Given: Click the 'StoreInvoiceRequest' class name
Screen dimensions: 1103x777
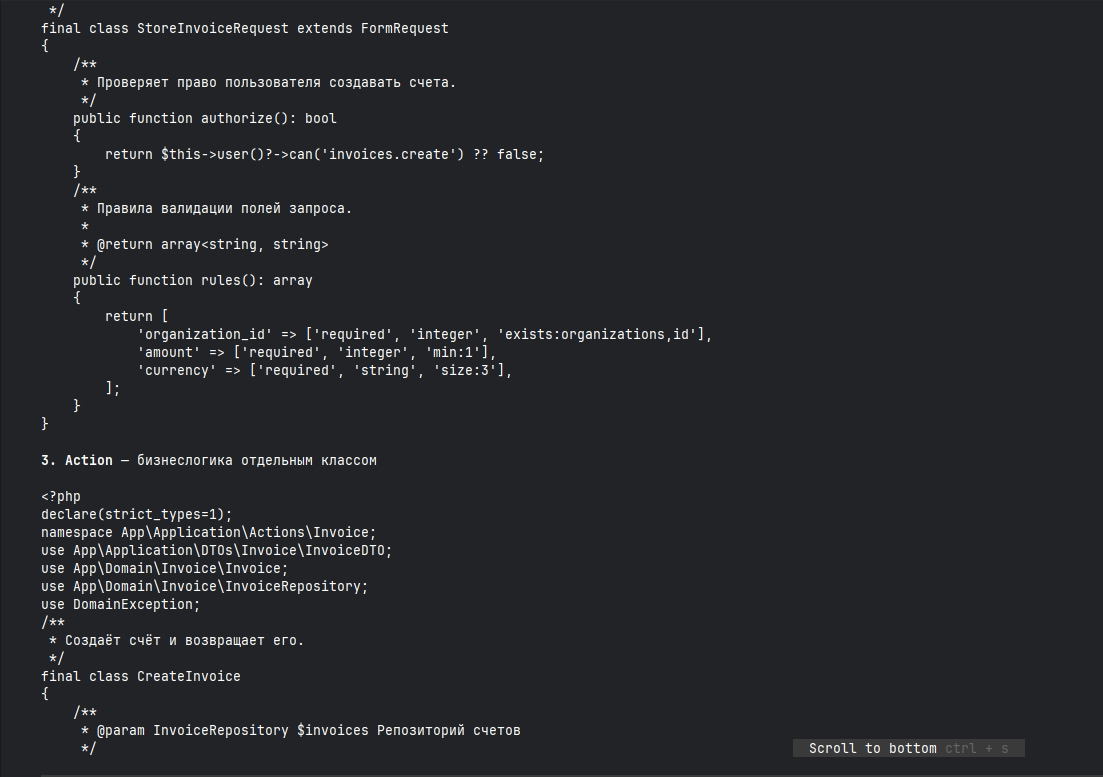Looking at the screenshot, I should tap(212, 29).
